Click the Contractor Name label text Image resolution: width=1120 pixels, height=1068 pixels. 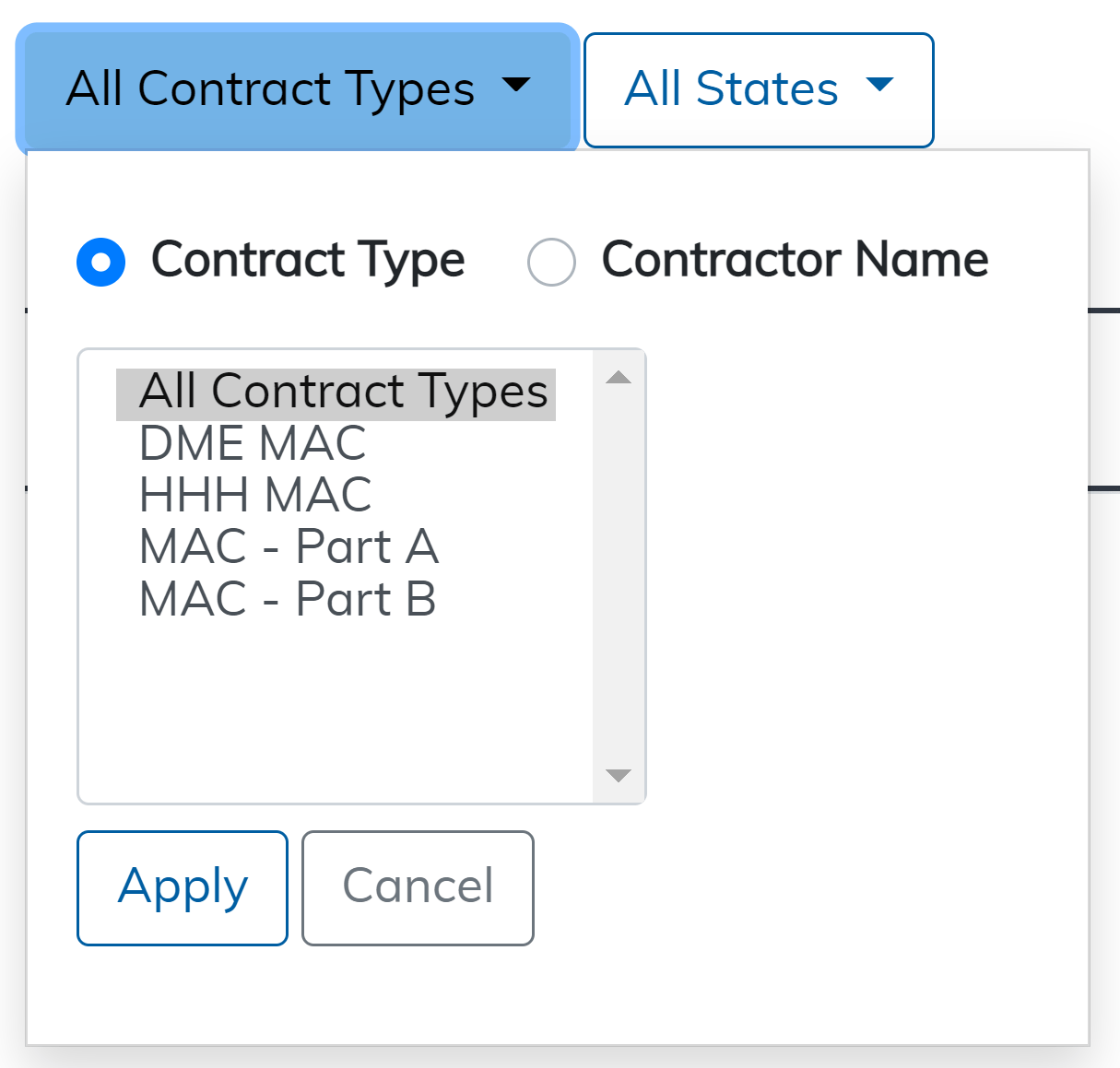pyautogui.click(x=795, y=260)
